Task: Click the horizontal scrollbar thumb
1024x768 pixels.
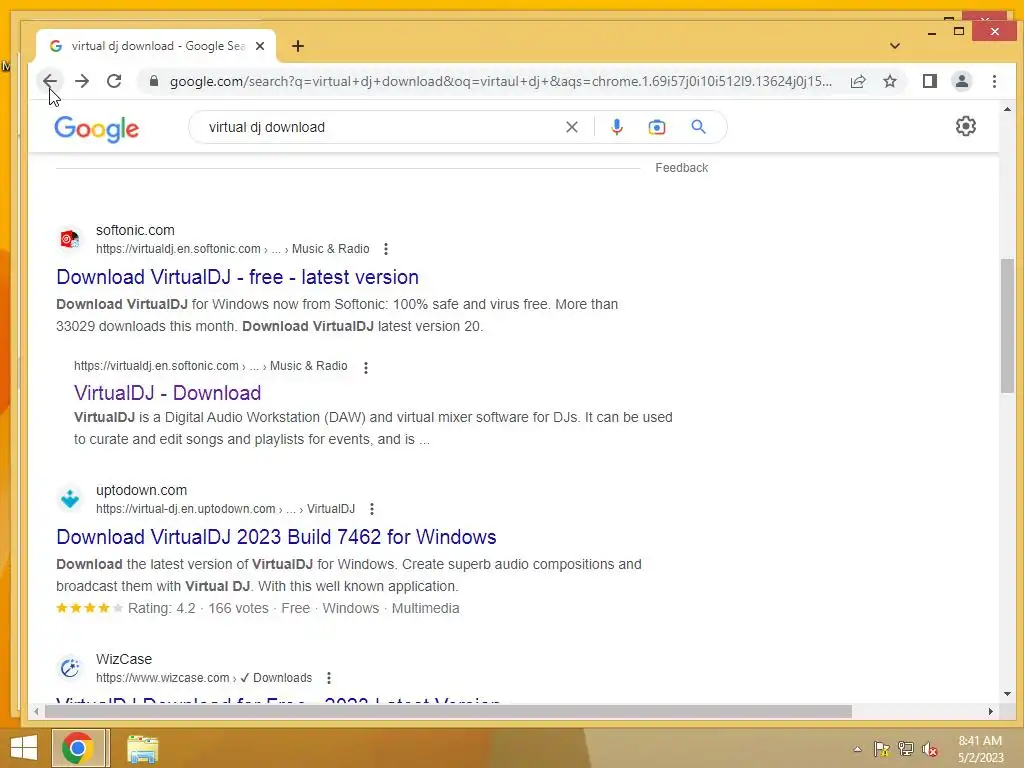Action: [x=448, y=711]
